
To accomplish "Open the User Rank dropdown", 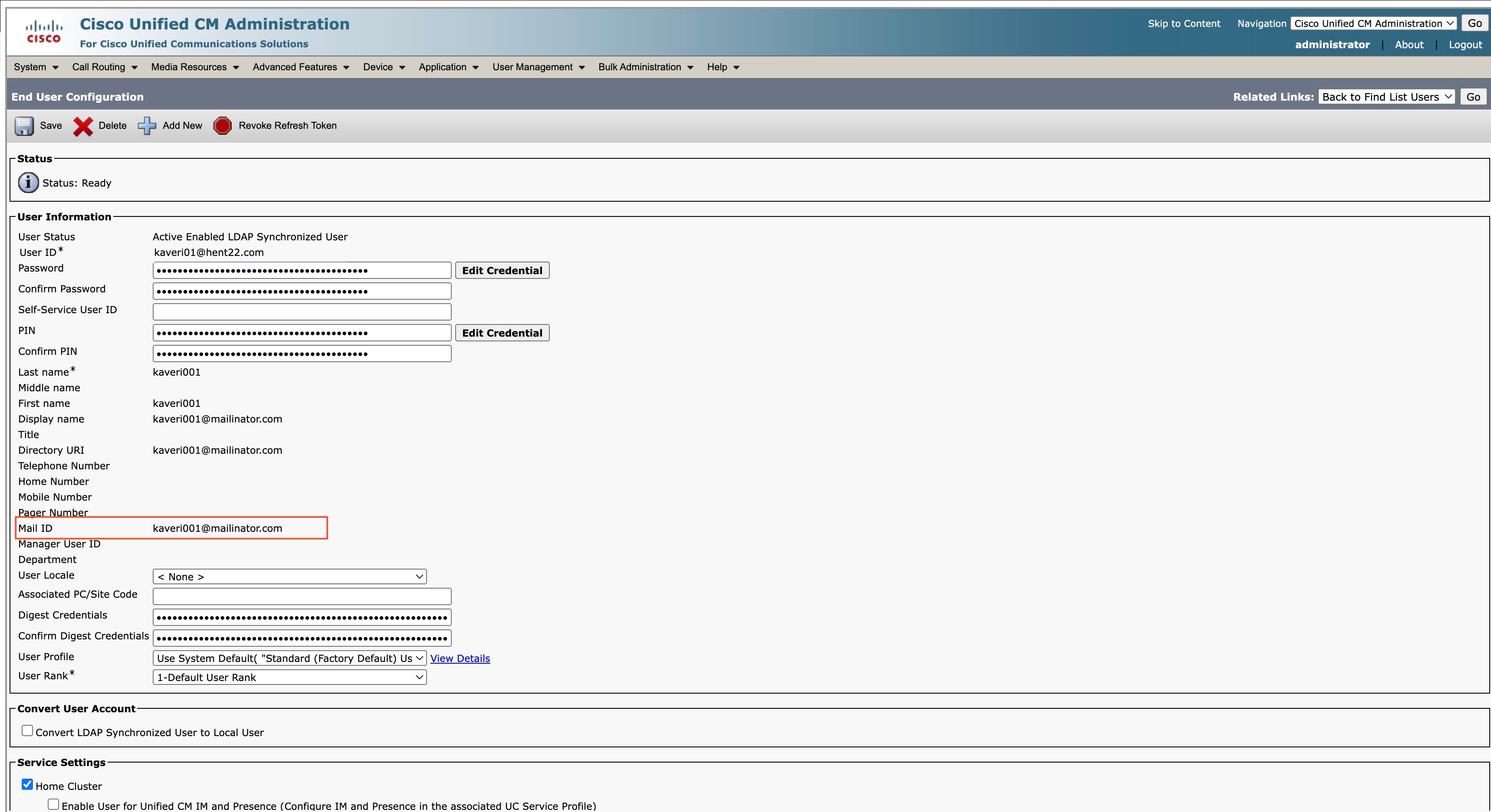I will click(289, 677).
